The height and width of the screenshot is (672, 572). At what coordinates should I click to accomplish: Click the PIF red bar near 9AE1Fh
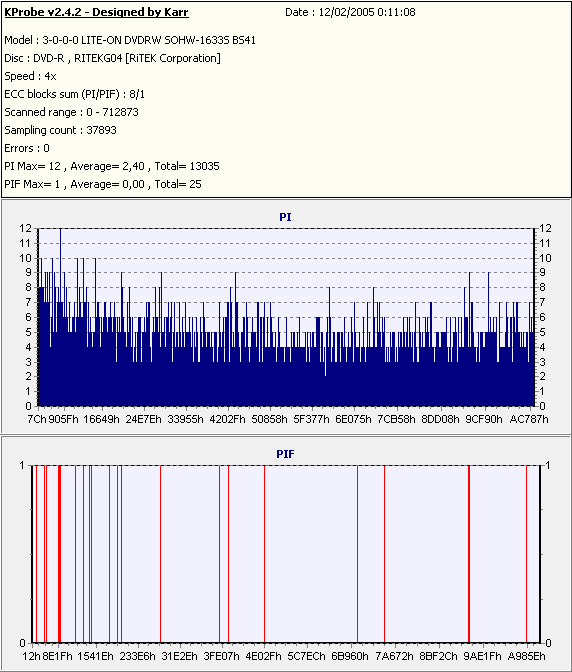(469, 554)
